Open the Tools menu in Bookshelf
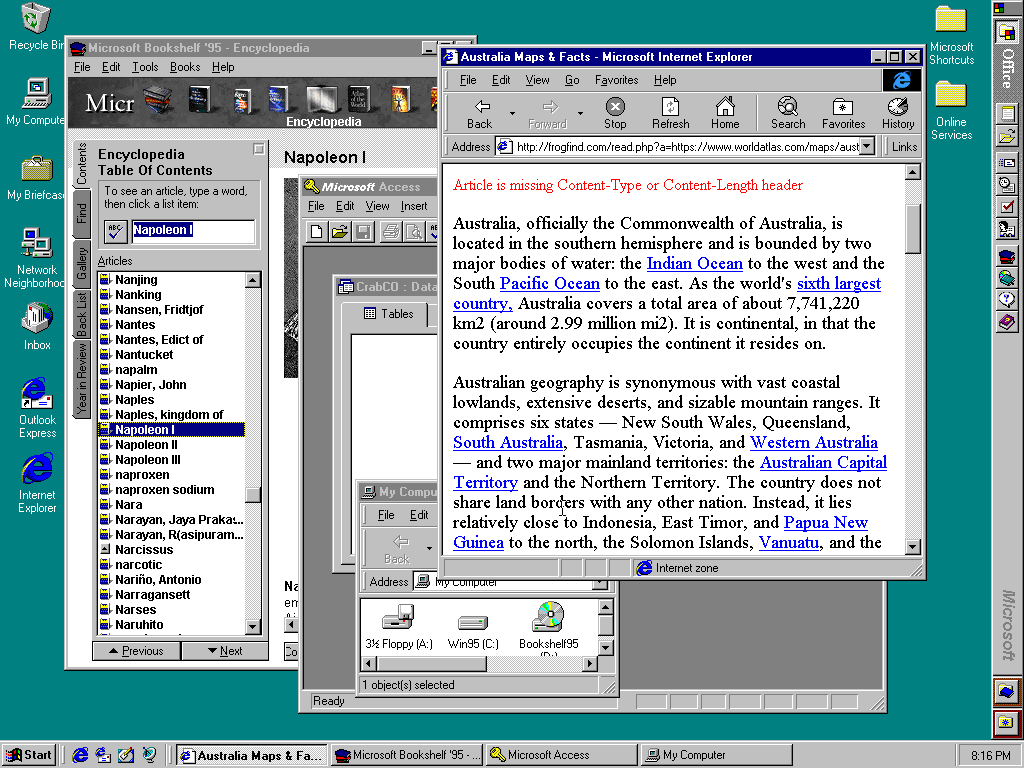 [x=145, y=67]
